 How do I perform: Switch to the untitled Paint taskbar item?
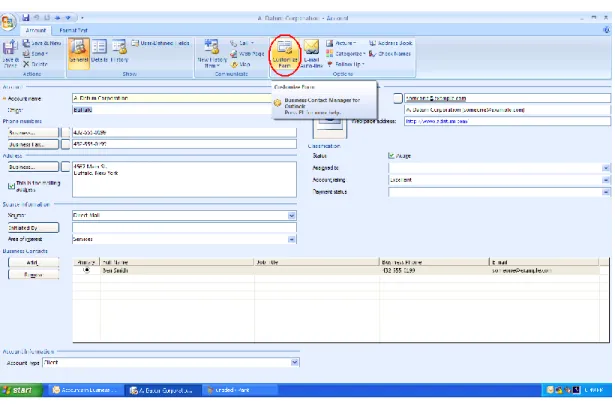(x=240, y=390)
